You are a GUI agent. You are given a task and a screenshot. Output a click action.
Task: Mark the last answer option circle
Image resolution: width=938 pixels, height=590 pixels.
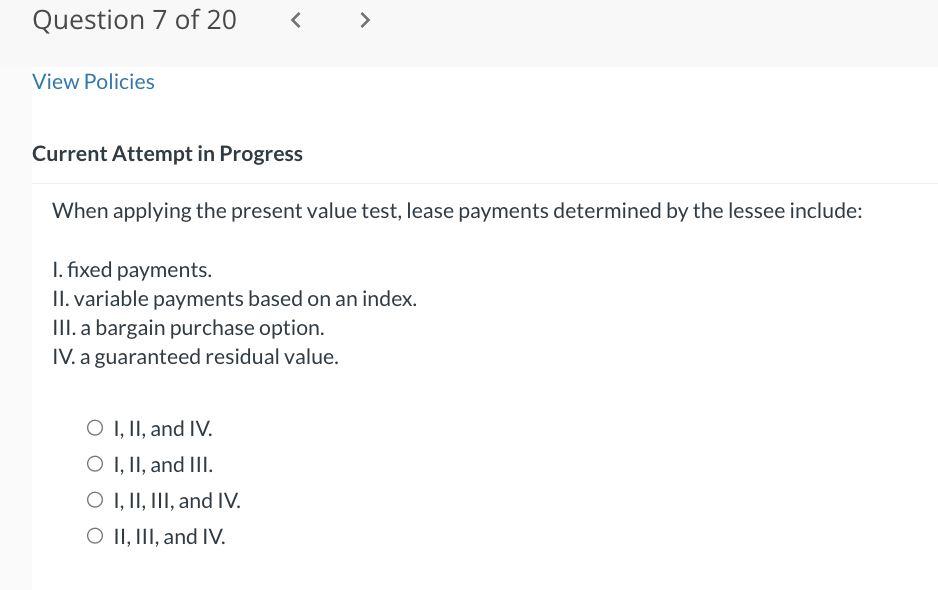click(x=94, y=535)
